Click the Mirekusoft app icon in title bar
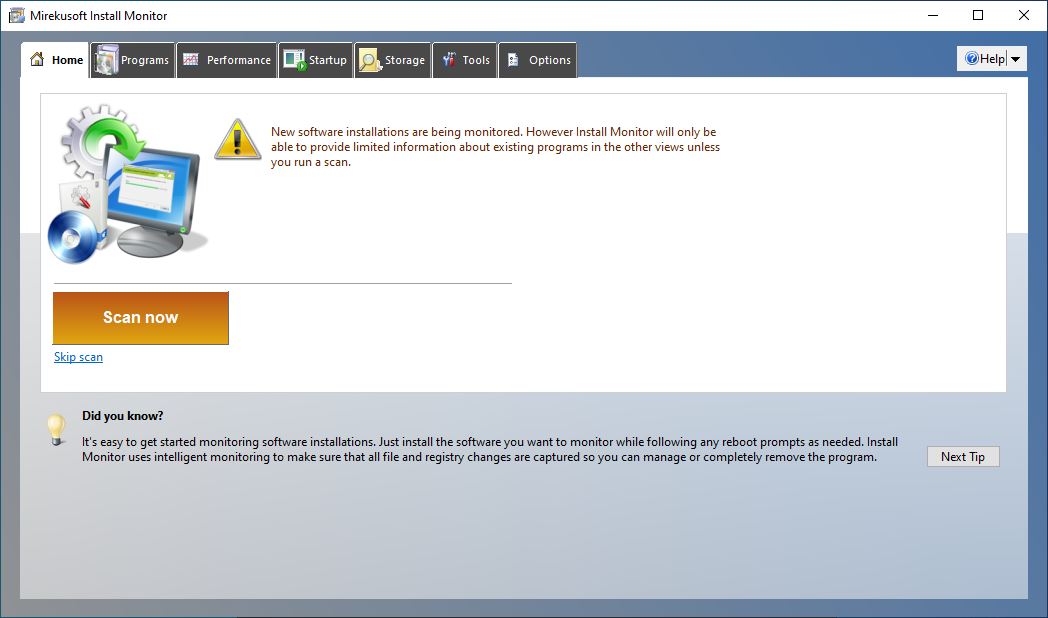 click(x=17, y=15)
